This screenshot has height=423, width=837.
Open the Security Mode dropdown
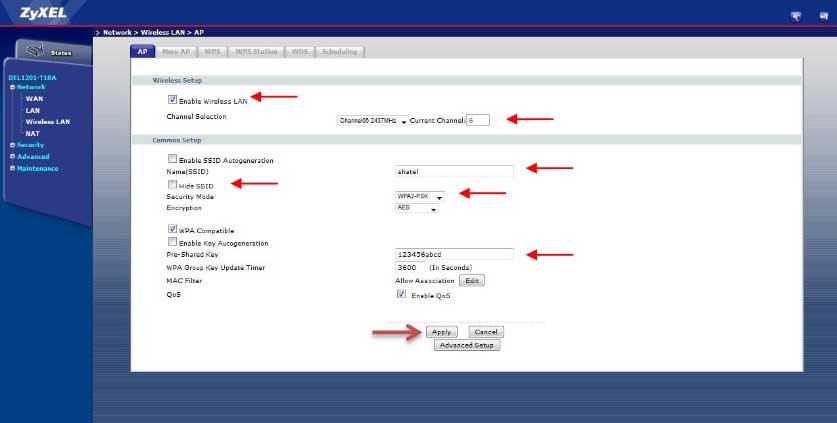419,197
